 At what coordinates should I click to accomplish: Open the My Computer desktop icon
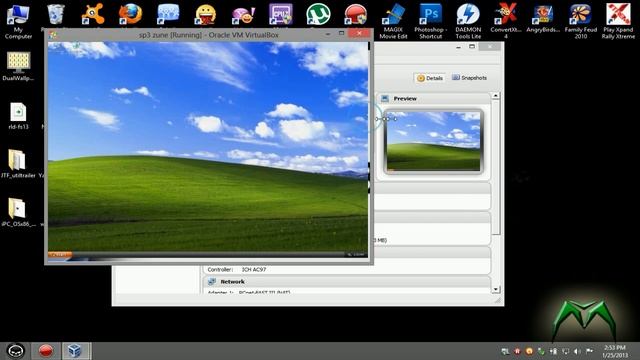tap(18, 21)
